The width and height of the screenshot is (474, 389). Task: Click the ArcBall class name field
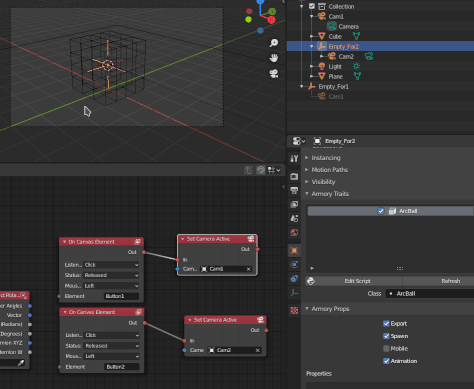(x=430, y=293)
